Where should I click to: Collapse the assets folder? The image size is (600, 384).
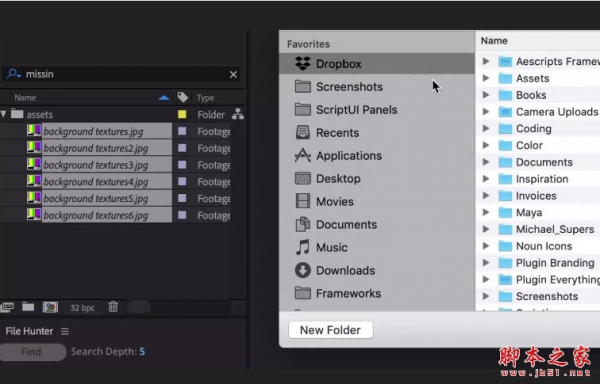4,114
